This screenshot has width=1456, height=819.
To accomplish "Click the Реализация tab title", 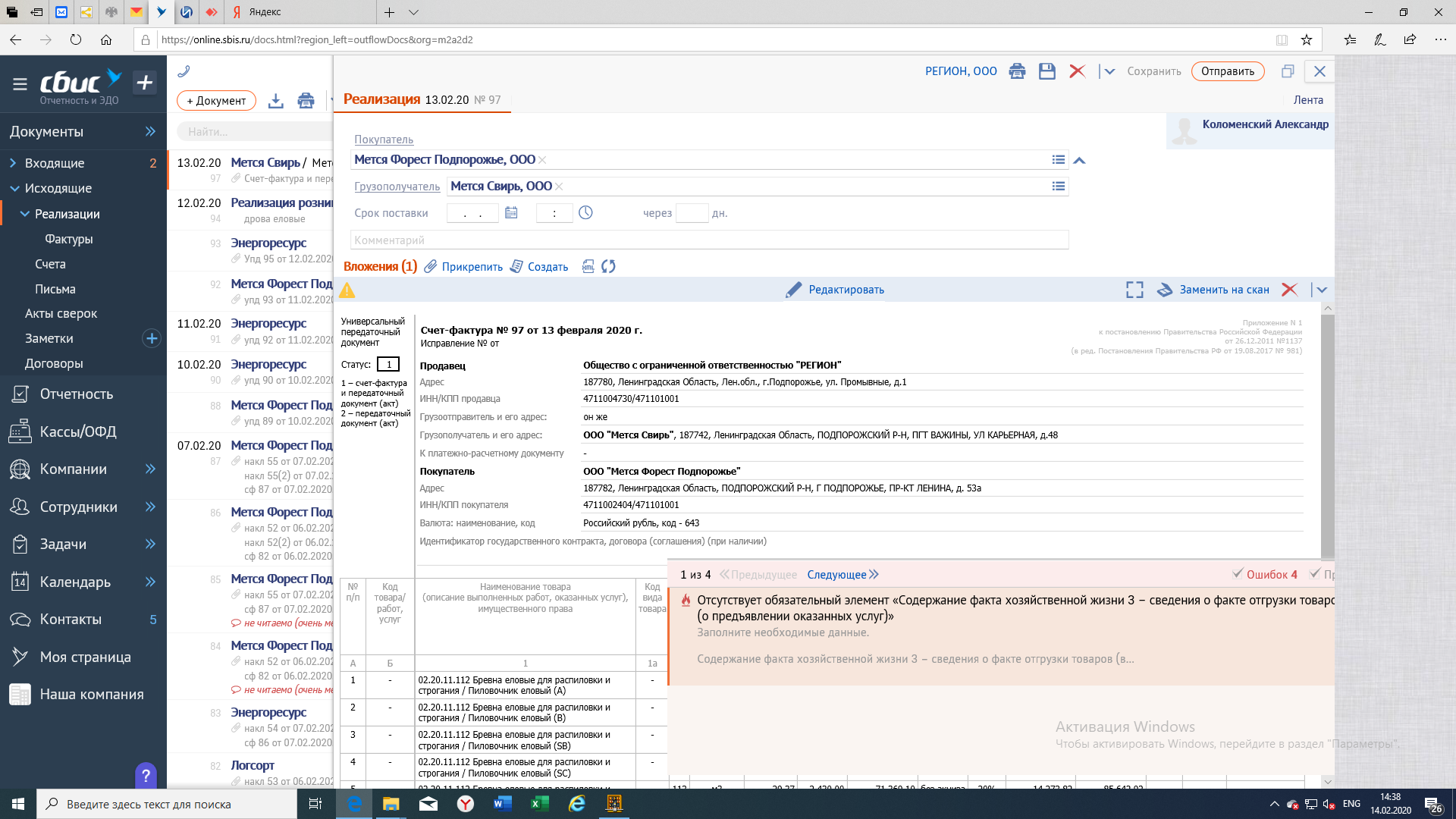I will click(x=381, y=99).
